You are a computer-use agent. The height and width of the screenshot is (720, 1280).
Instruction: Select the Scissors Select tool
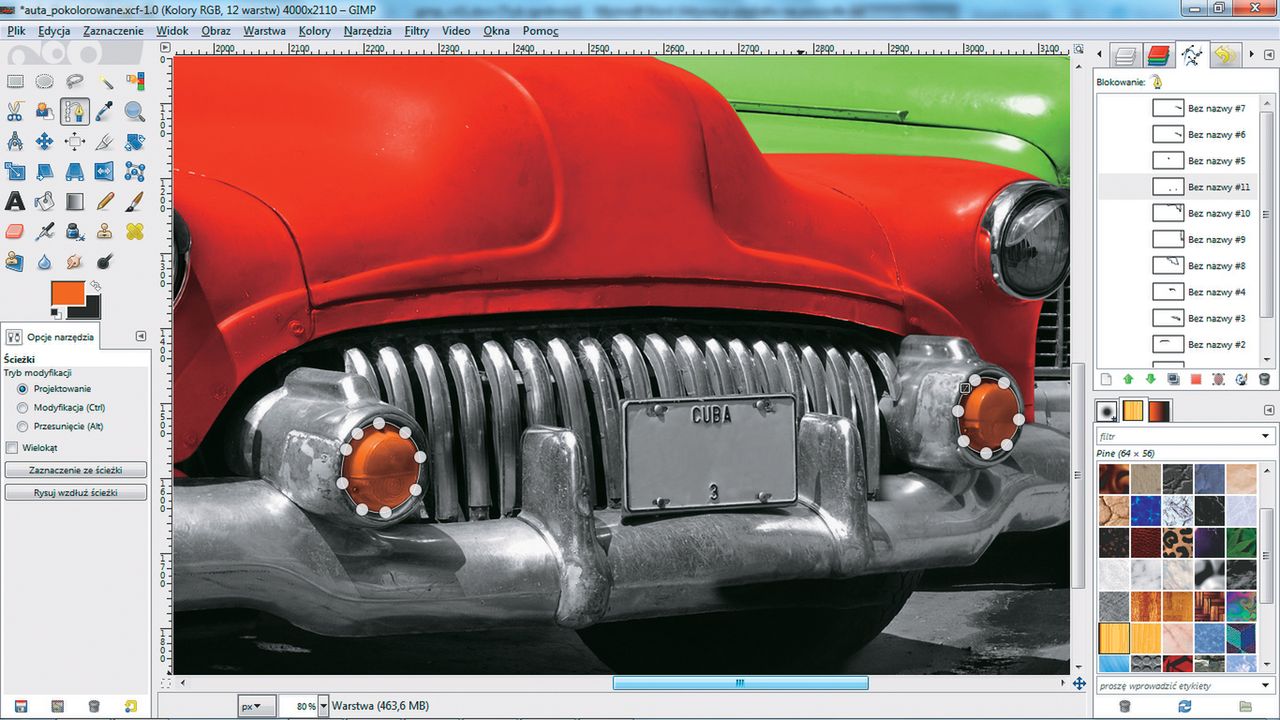point(15,112)
